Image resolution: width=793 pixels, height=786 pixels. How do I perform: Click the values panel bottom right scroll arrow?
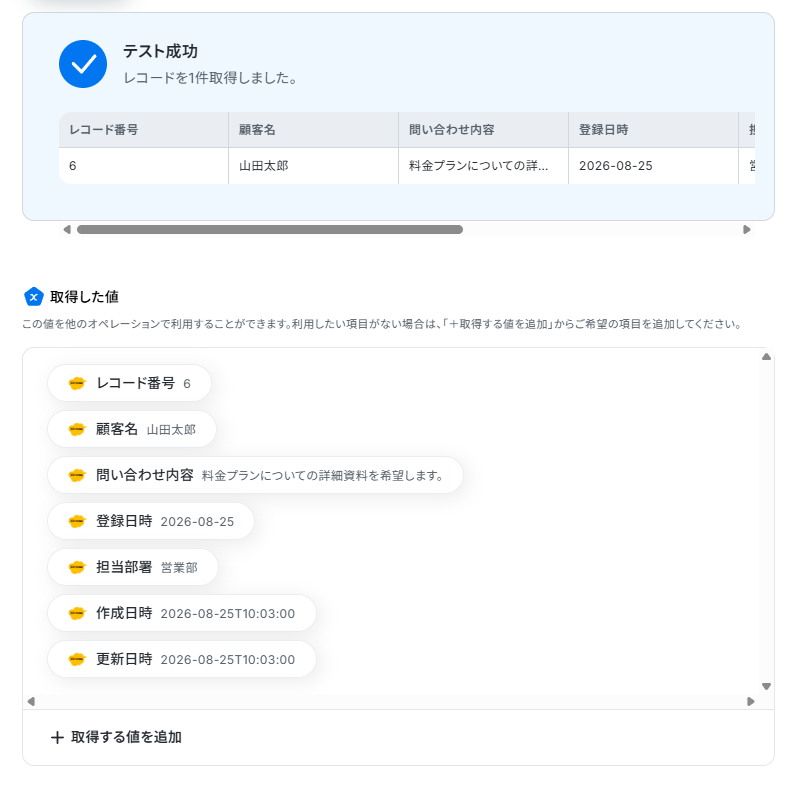(x=751, y=702)
